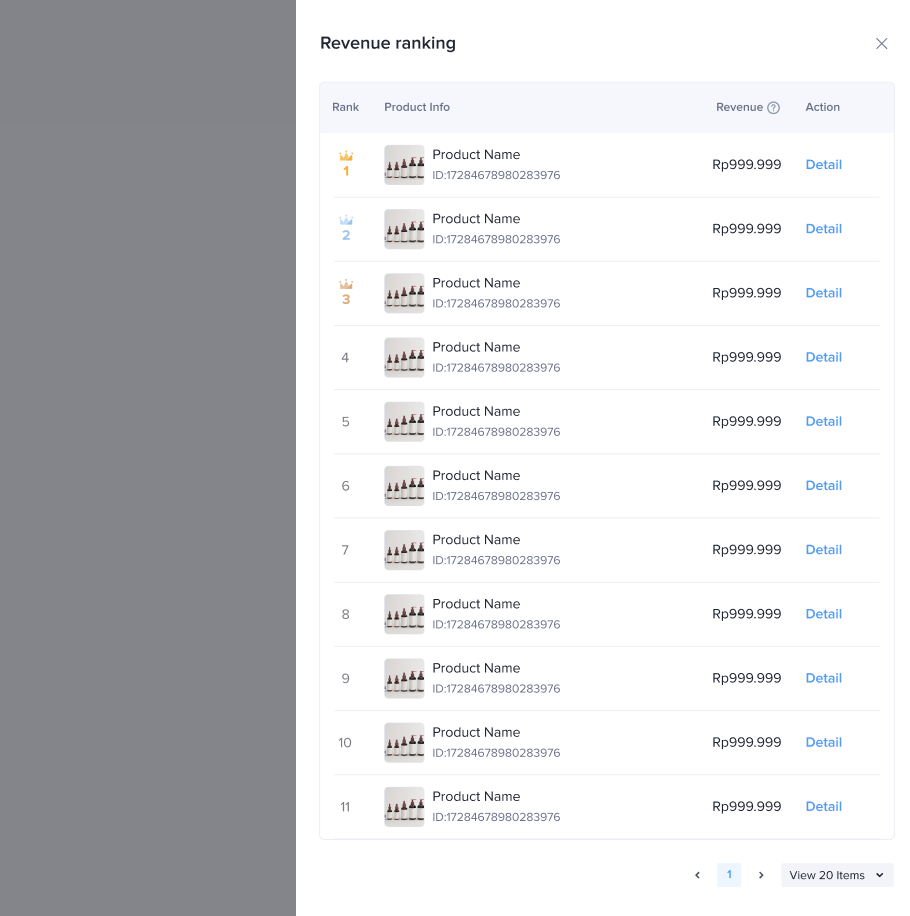Image resolution: width=910 pixels, height=916 pixels.
Task: Open the View 20 Items dropdown
Action: click(837, 875)
